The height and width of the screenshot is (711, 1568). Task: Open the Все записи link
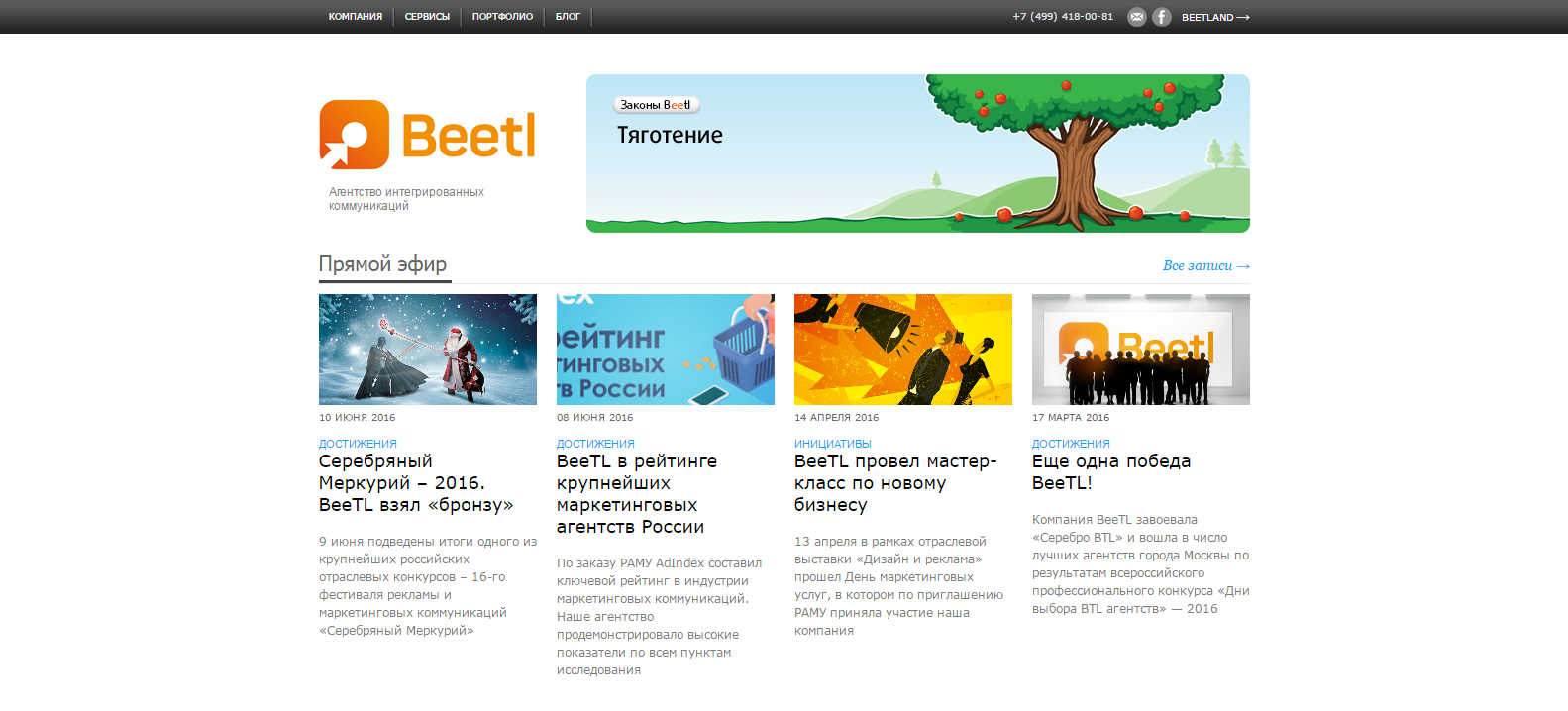(1206, 265)
